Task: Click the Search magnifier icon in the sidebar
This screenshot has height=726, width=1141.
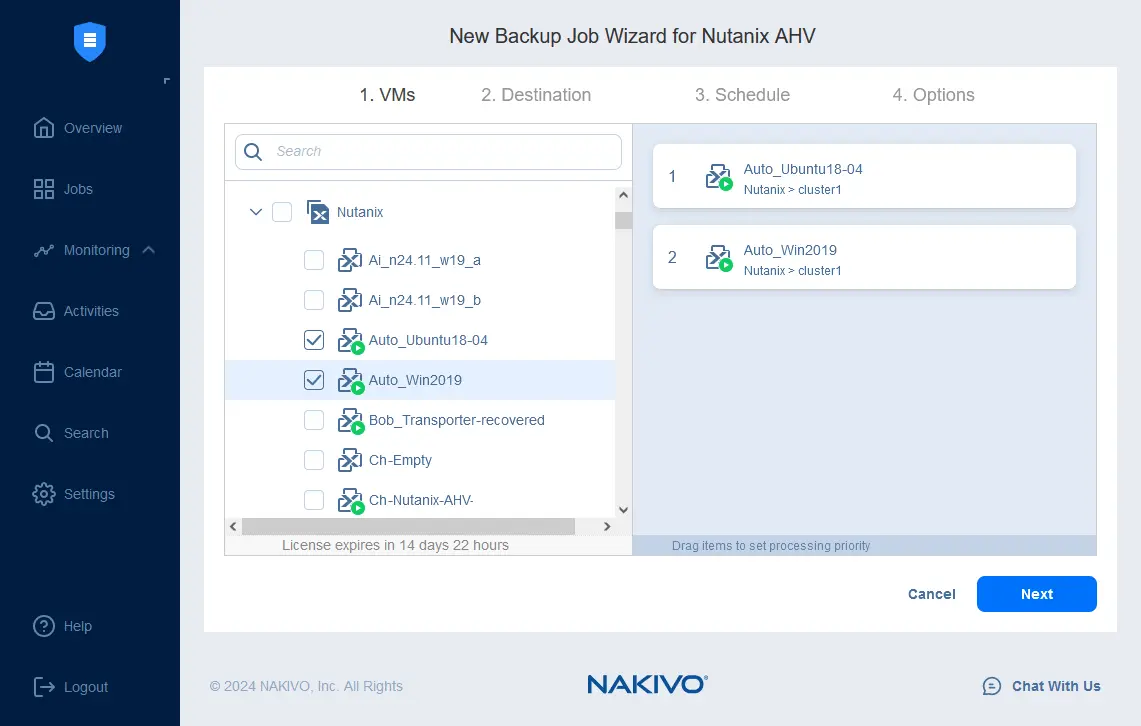Action: point(44,433)
